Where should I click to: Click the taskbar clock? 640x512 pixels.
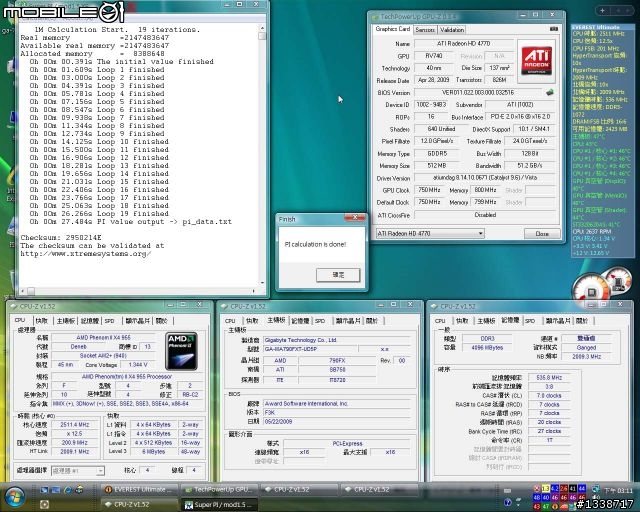click(x=618, y=490)
